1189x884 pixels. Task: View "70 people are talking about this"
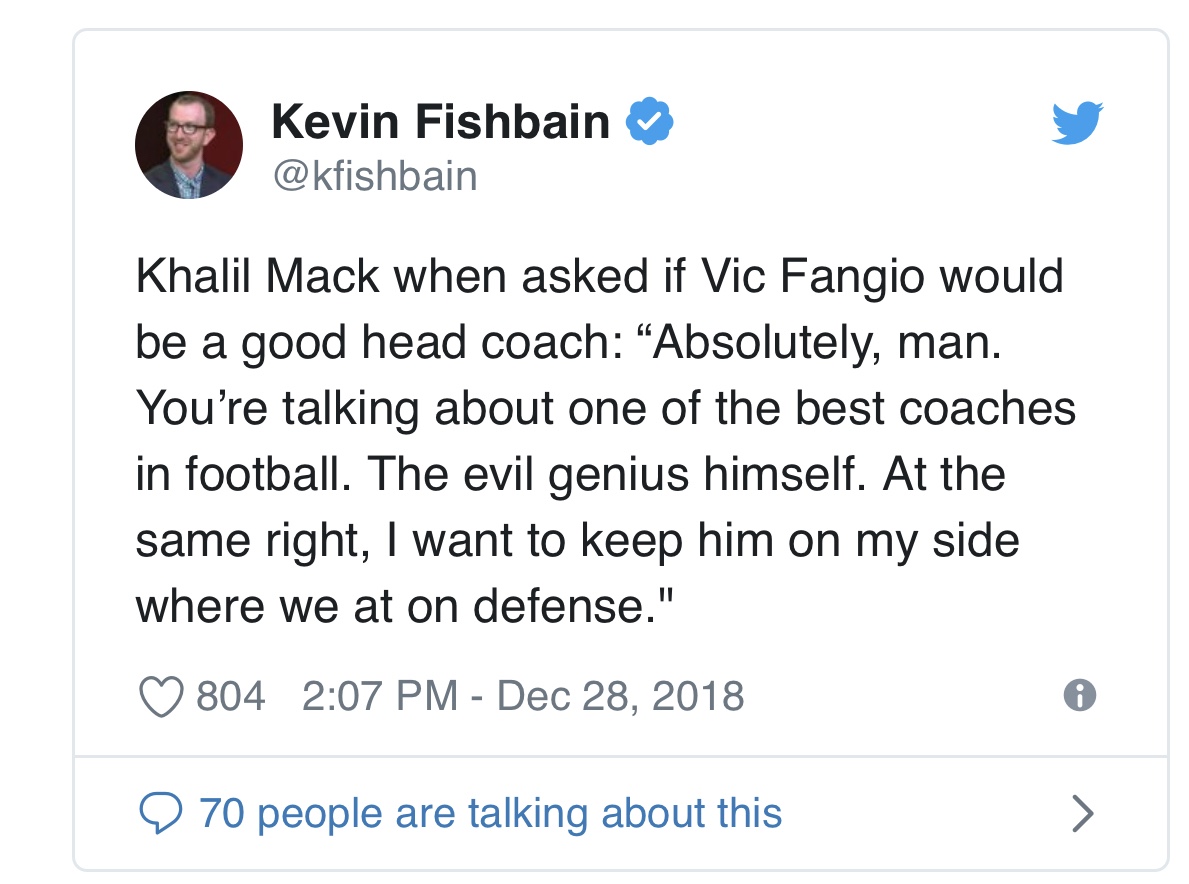coord(491,813)
